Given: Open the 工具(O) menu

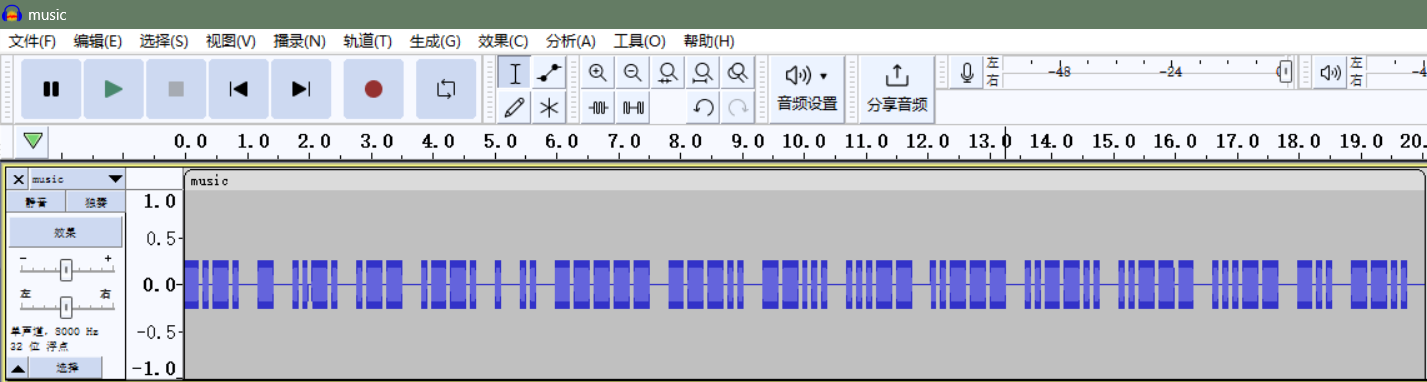Looking at the screenshot, I should tap(639, 41).
